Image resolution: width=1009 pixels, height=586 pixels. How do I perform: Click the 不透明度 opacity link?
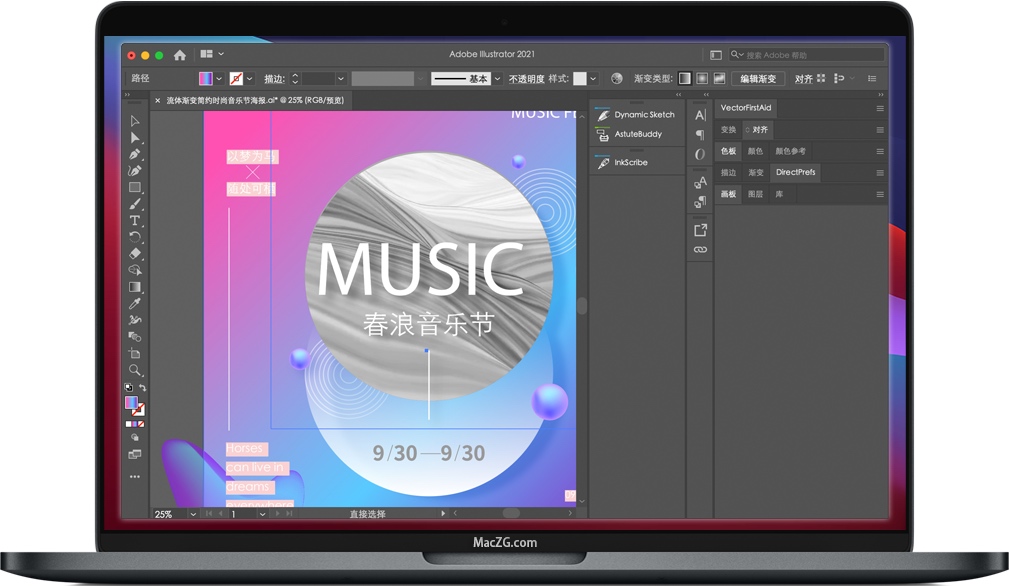526,78
